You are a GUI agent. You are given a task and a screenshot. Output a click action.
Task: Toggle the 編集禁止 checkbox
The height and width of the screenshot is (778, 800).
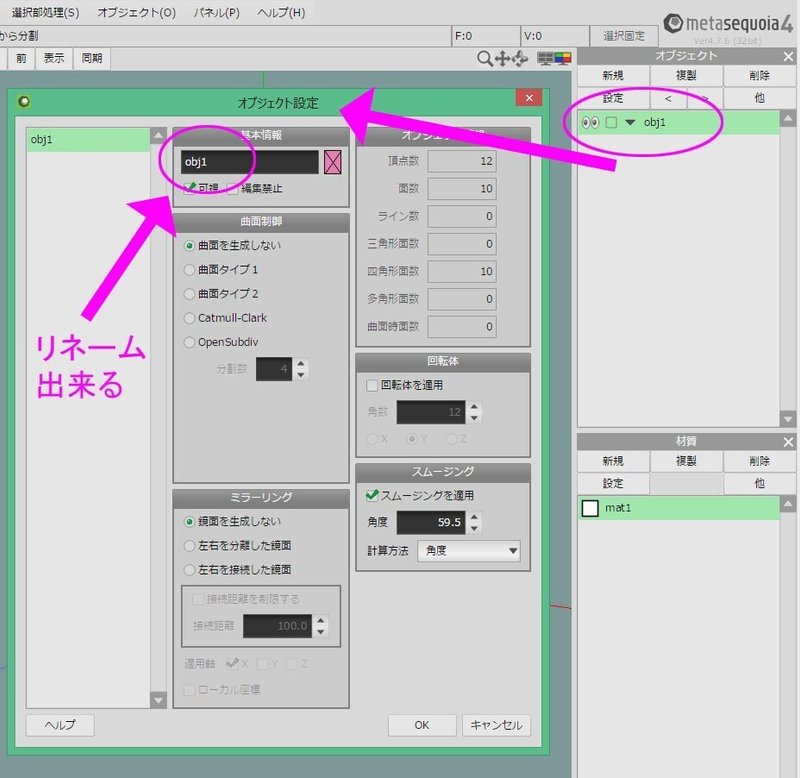233,189
